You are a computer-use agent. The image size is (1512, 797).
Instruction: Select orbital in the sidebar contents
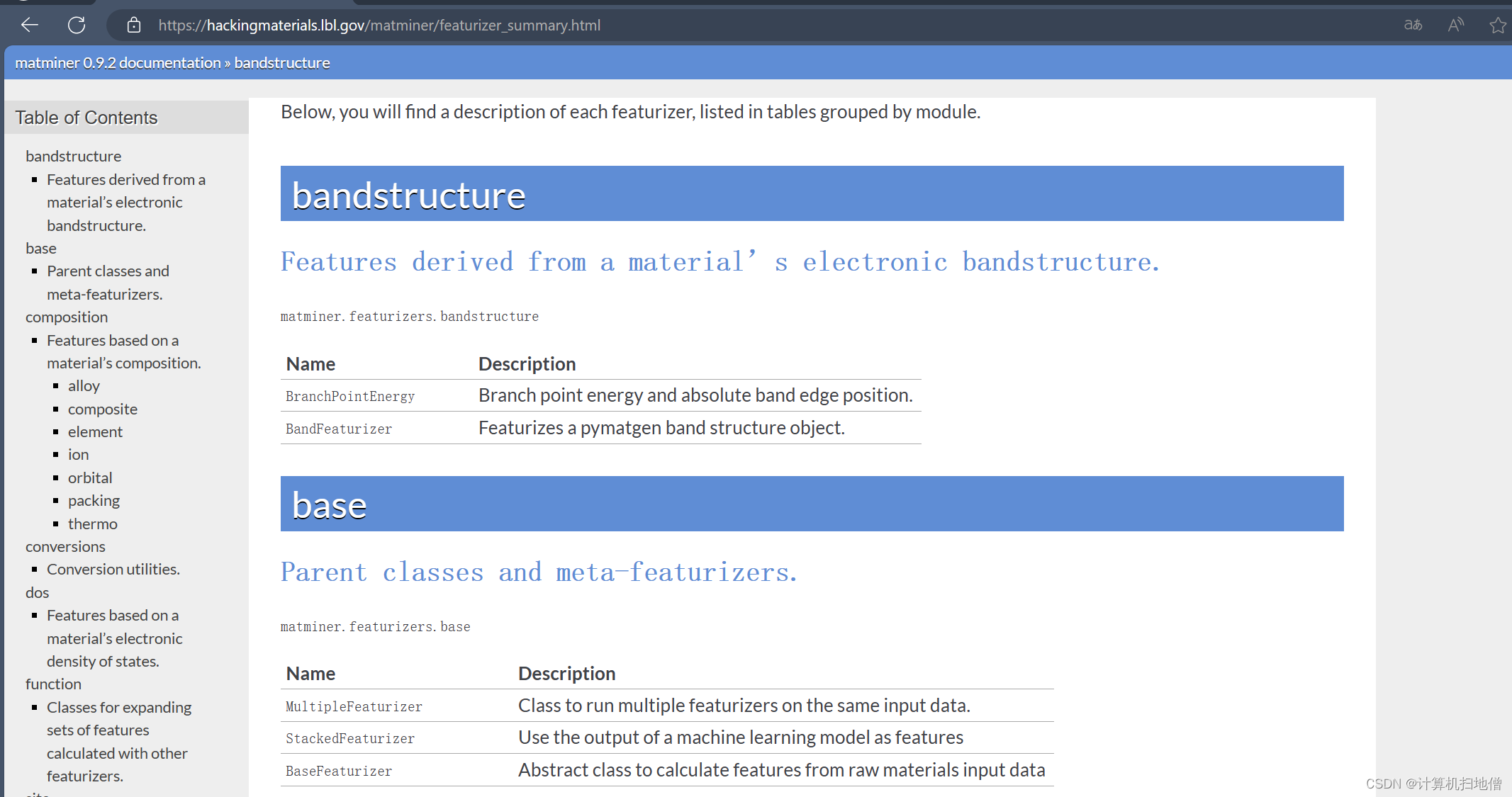(90, 478)
